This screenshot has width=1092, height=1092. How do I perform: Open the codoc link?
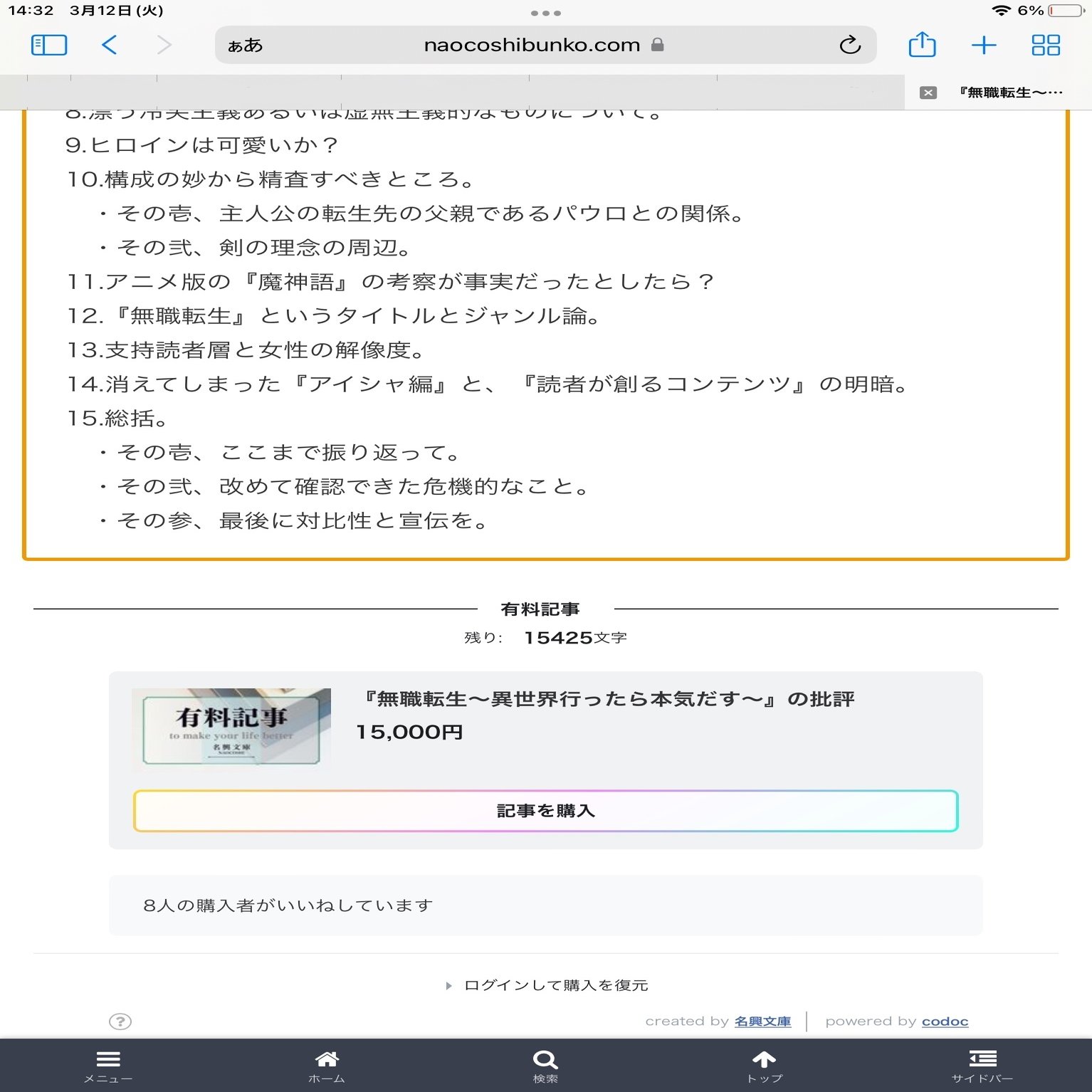pos(945,1022)
